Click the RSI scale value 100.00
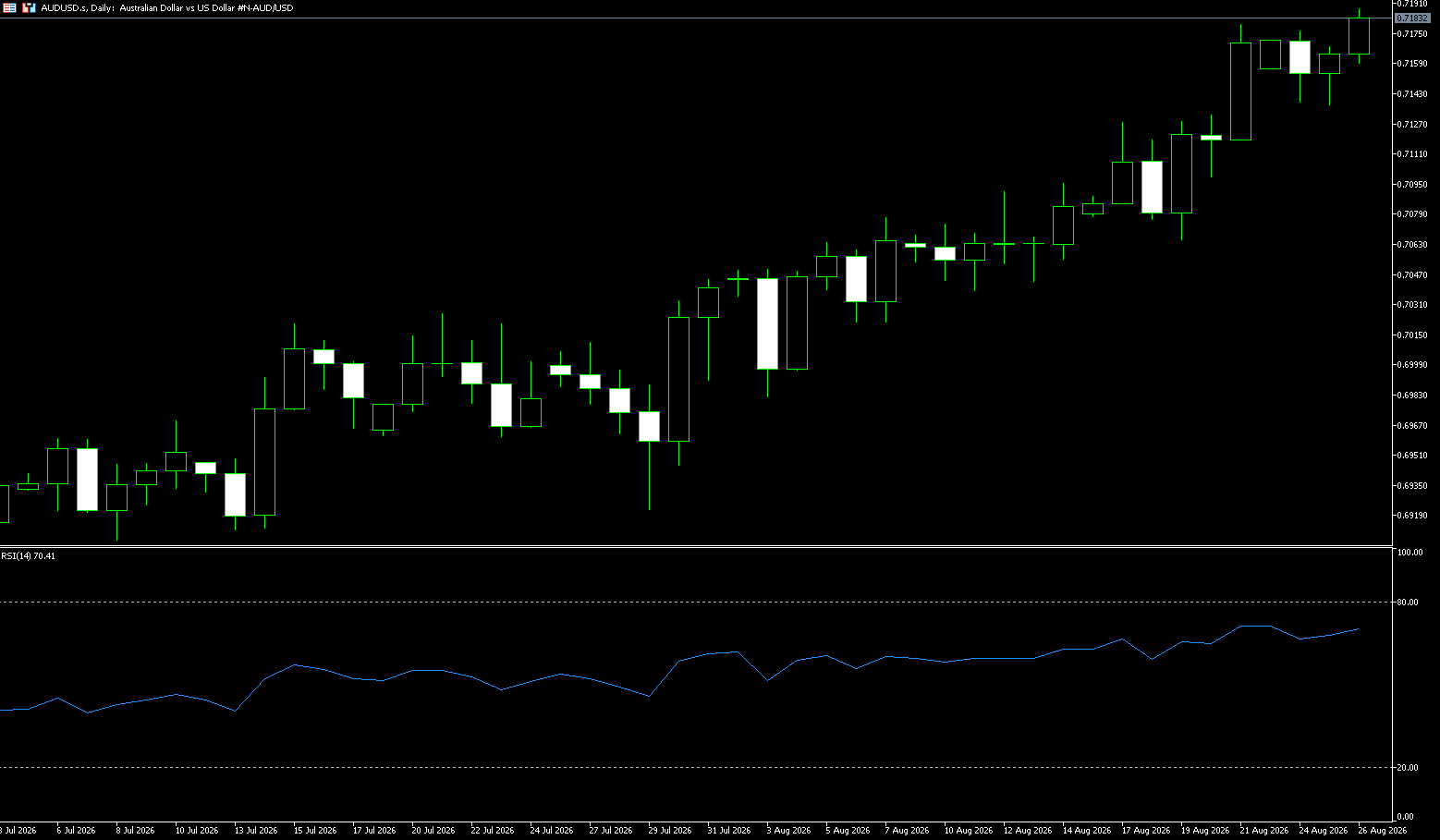Viewport: 1440px width, 840px height. (1409, 553)
